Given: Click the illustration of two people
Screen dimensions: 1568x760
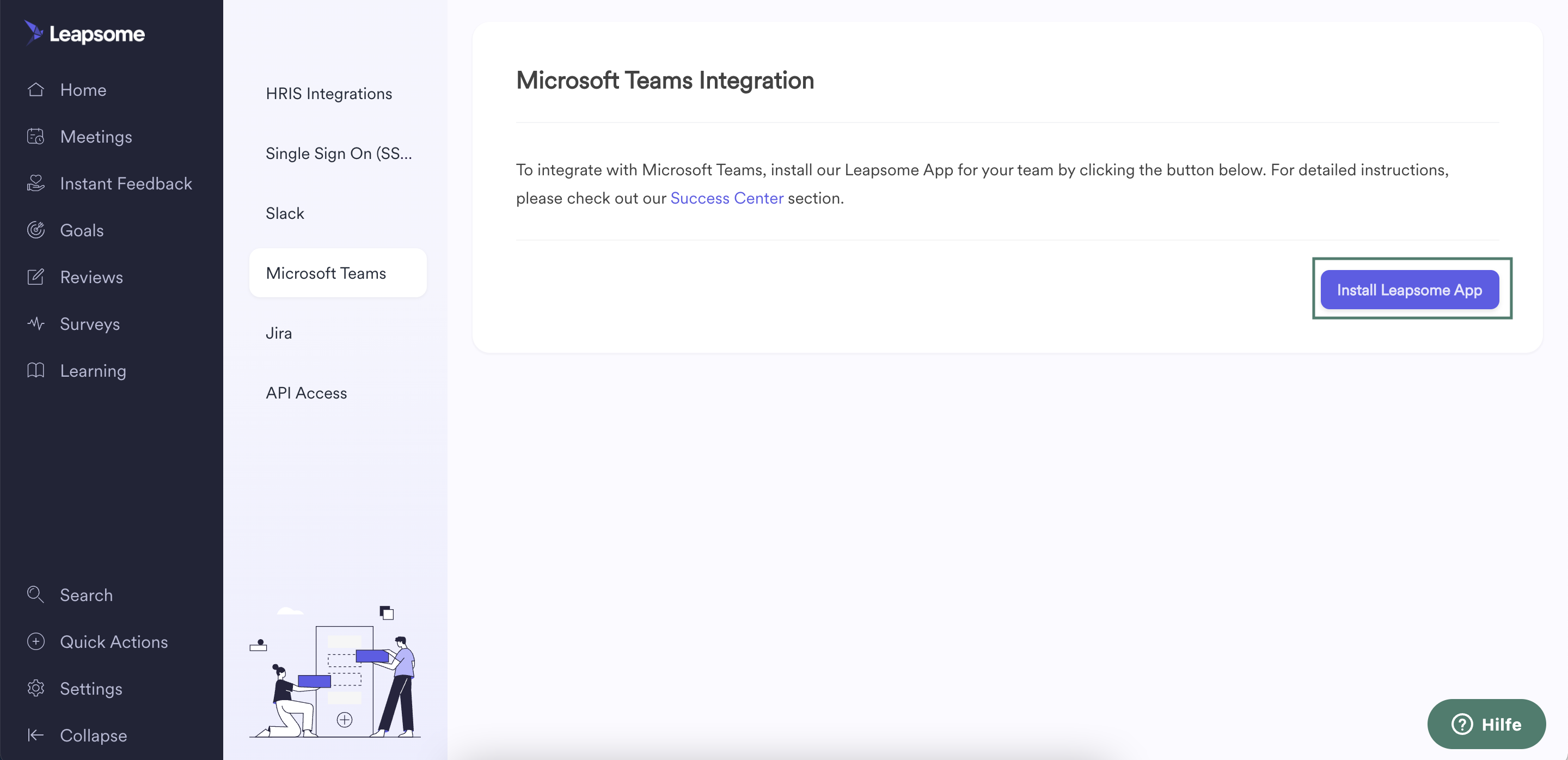Looking at the screenshot, I should [x=335, y=672].
